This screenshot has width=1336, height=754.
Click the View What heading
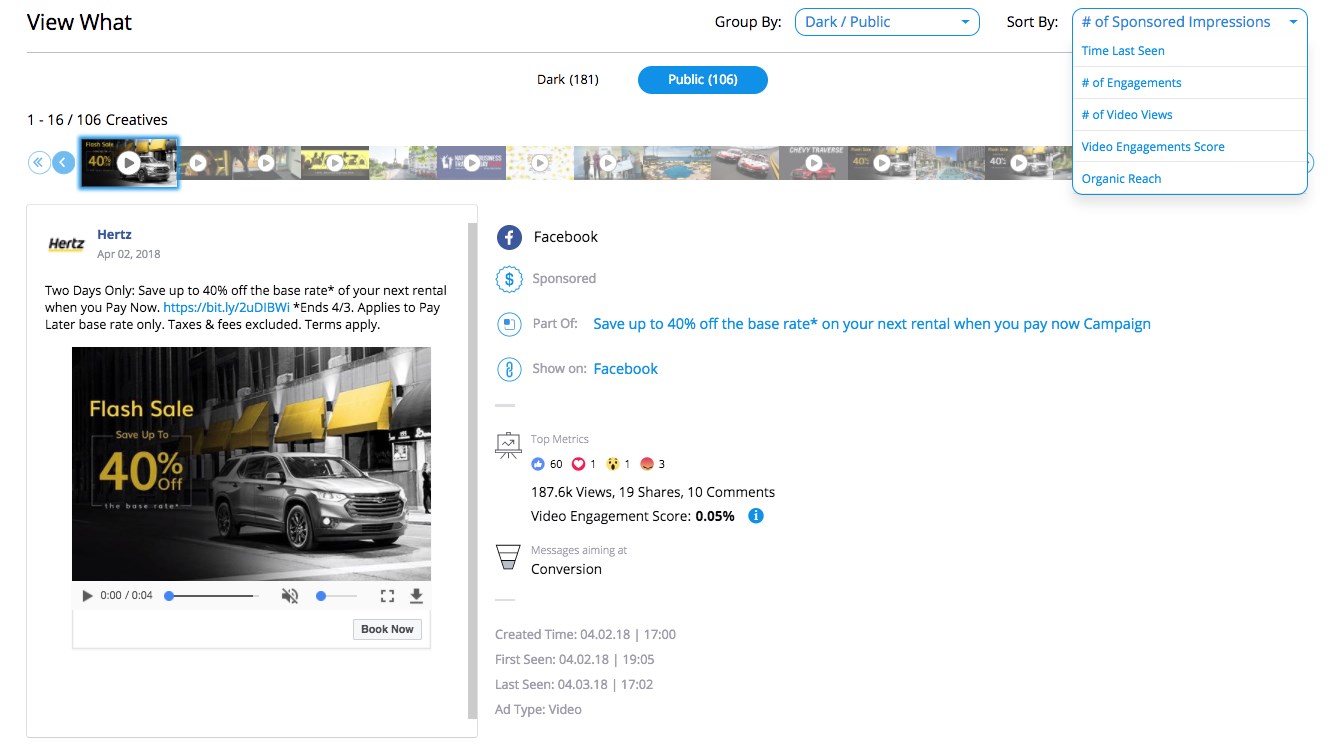pos(79,22)
